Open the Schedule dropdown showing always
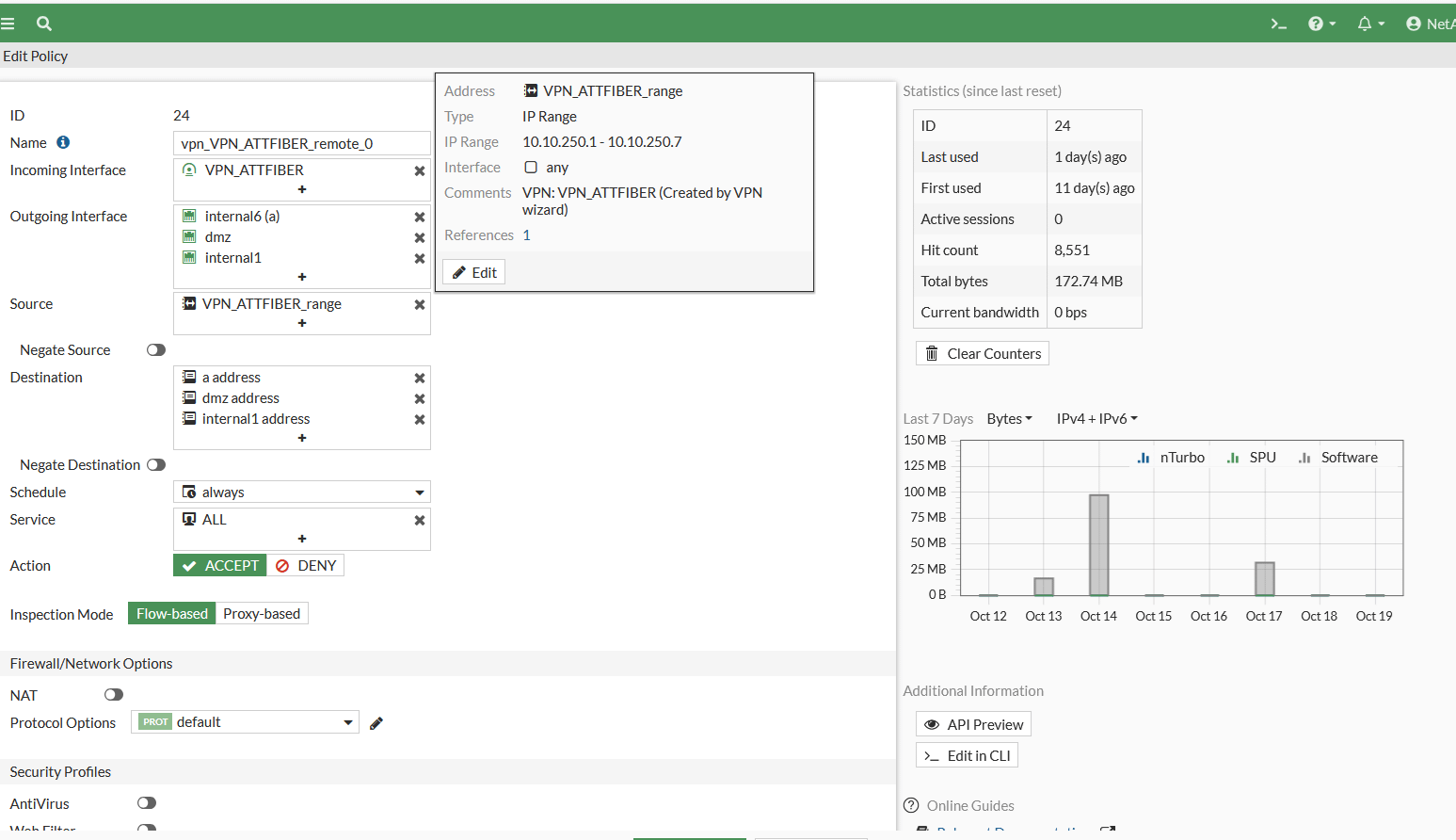Screen dimensions: 1456x840 (x=301, y=493)
